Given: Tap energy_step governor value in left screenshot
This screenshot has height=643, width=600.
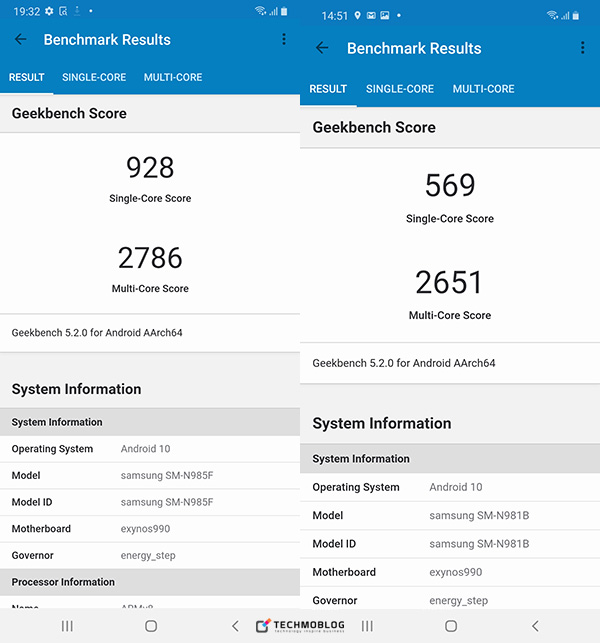Looking at the screenshot, I should 148,555.
